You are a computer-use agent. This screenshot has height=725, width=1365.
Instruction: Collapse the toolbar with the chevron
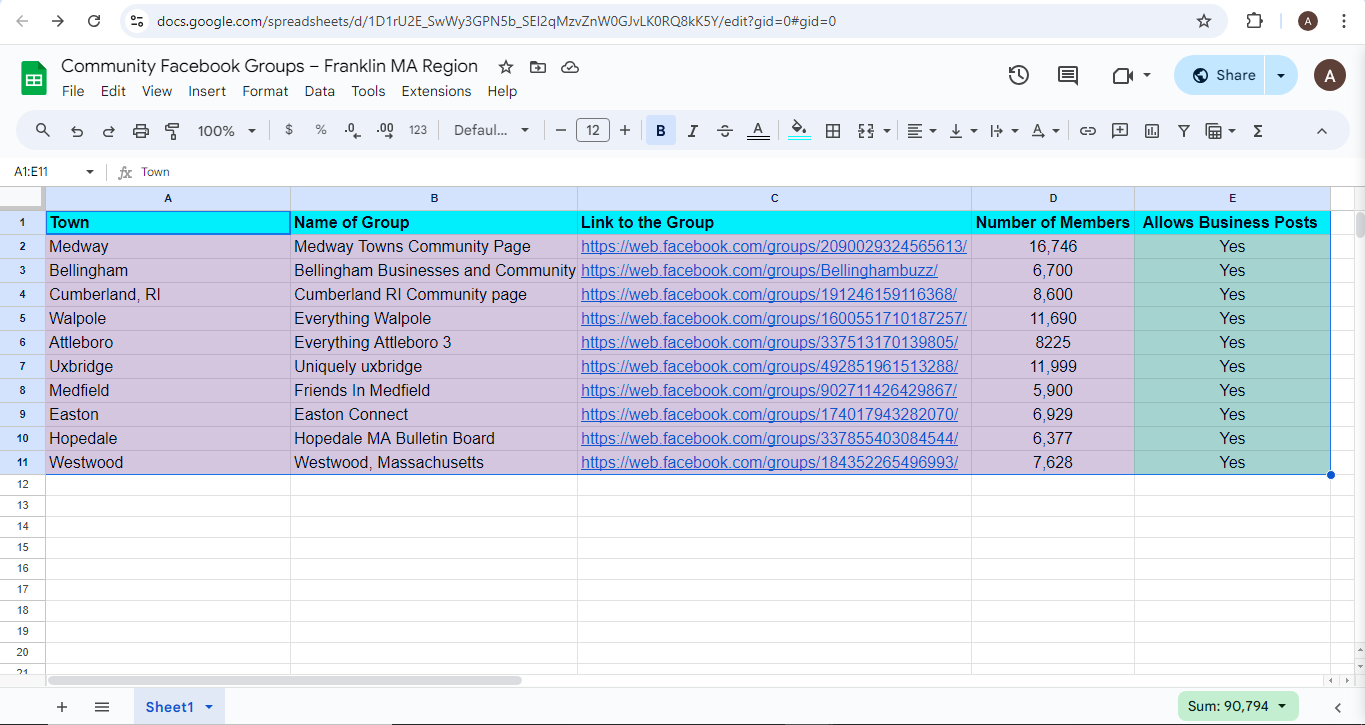click(1321, 130)
